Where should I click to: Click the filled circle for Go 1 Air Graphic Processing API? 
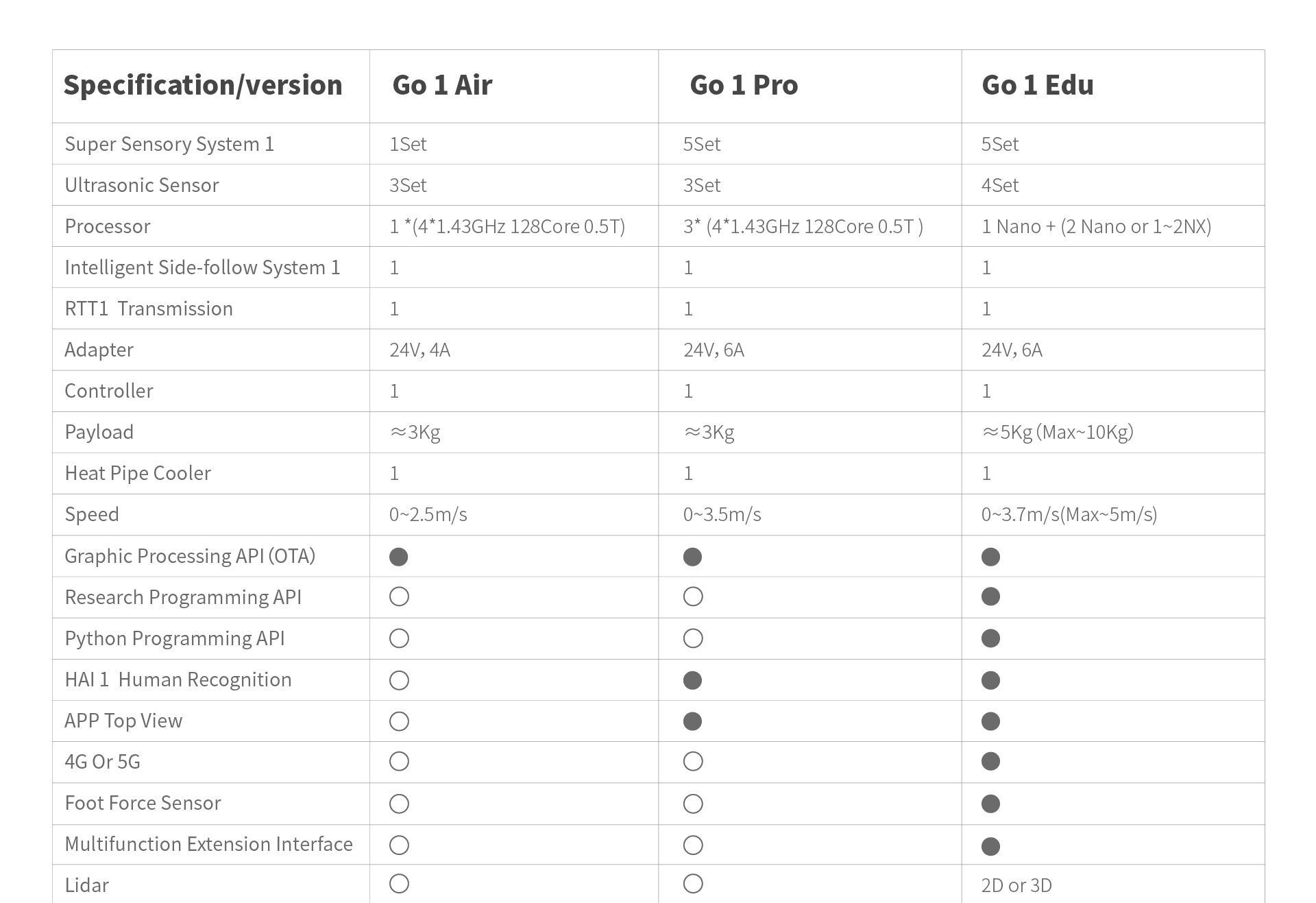[x=398, y=557]
